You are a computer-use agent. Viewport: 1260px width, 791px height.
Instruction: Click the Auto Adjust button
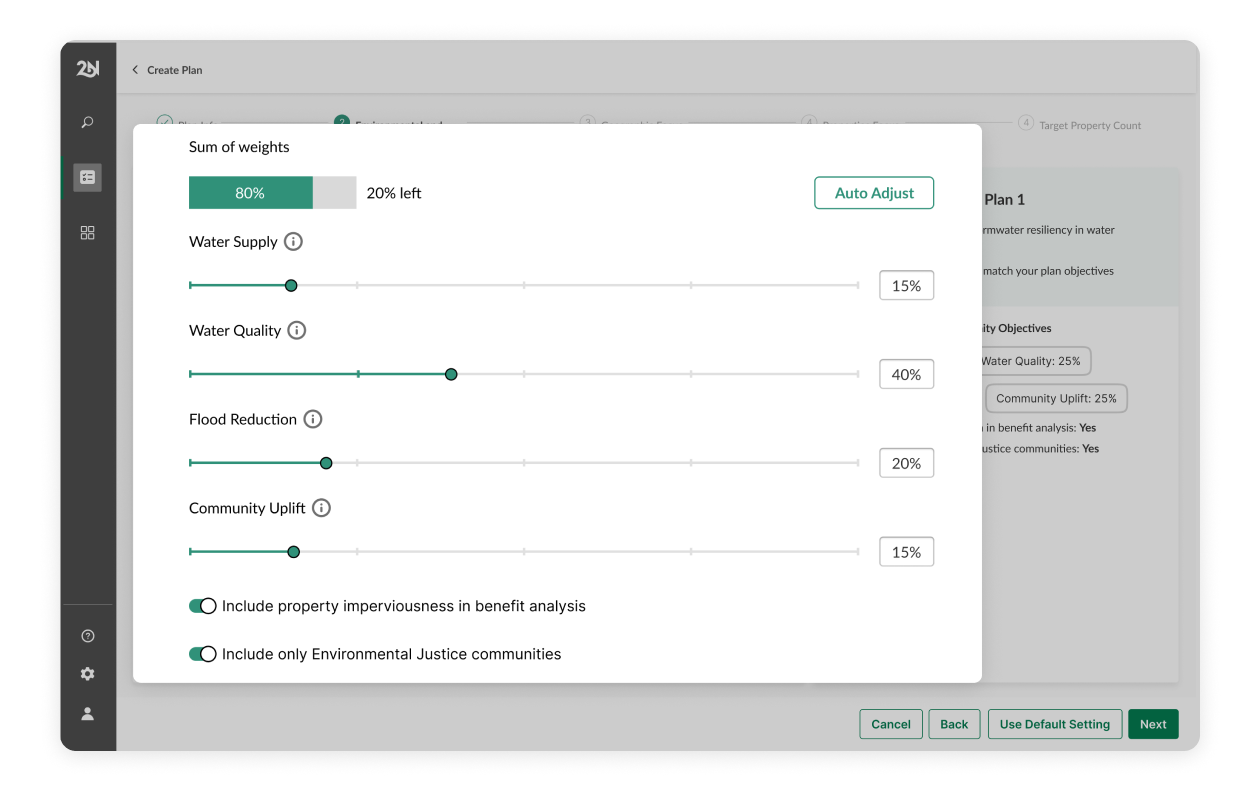pyautogui.click(x=873, y=193)
